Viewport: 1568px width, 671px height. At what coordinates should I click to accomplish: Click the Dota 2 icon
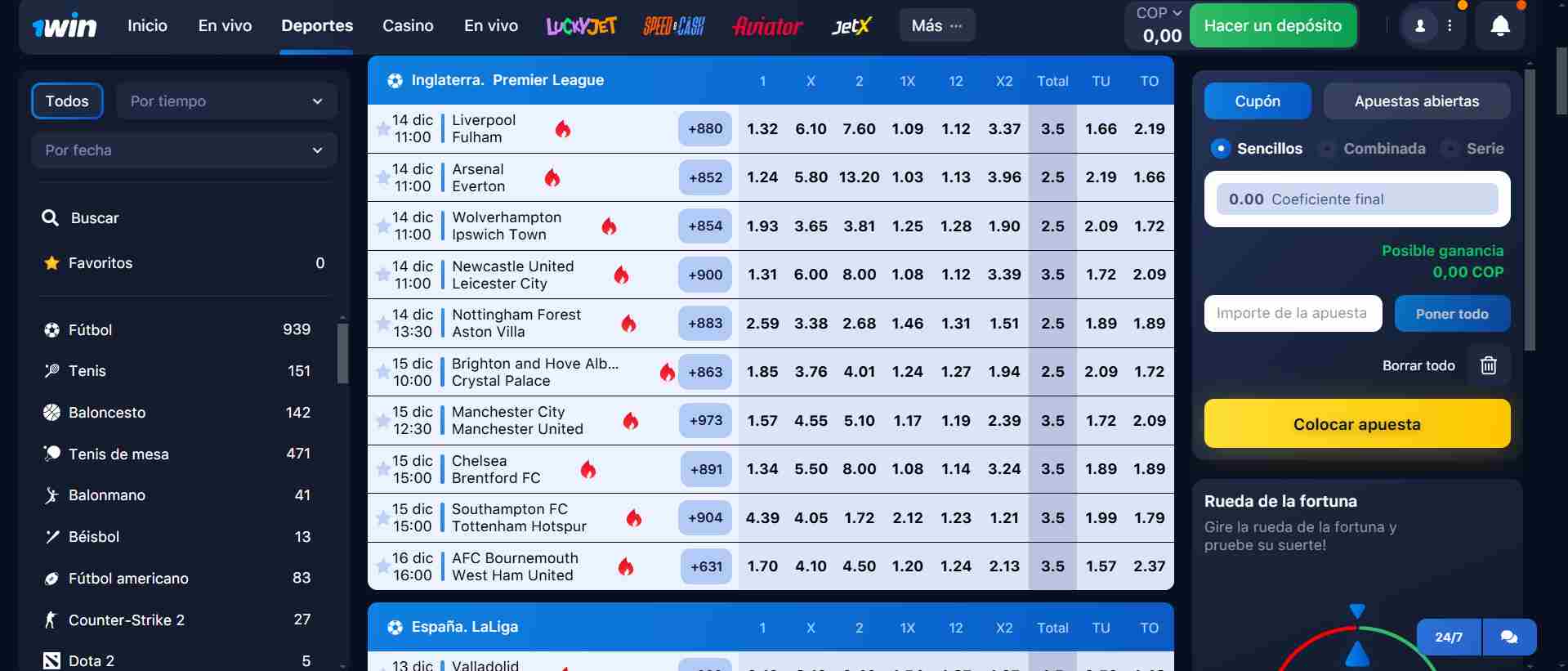[x=51, y=661]
